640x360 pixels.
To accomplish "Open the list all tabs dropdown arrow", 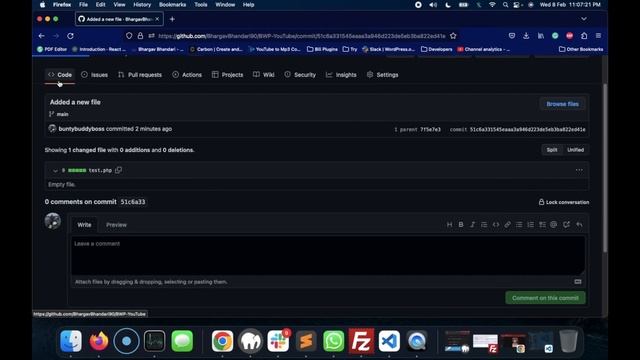I will (x=584, y=19).
